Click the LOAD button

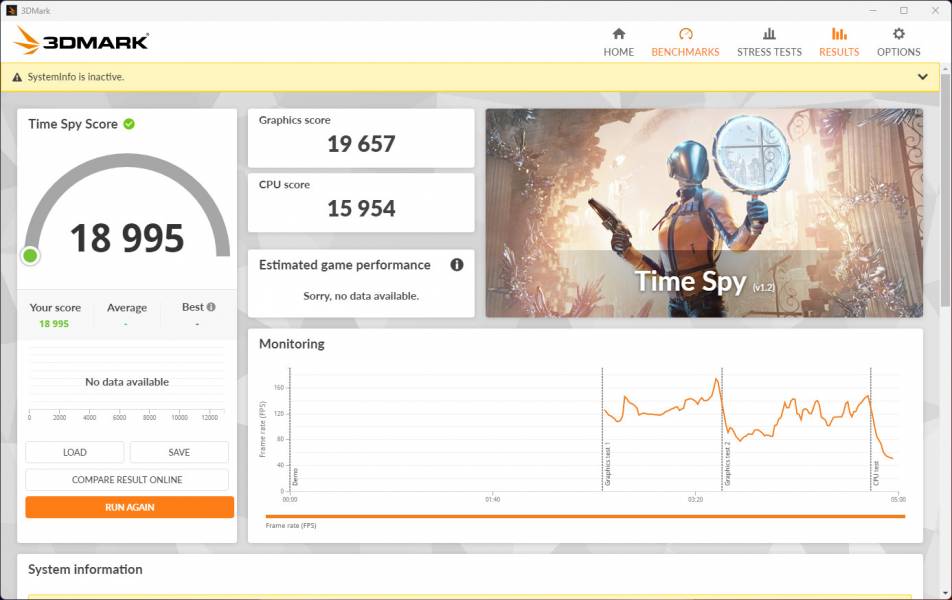click(x=75, y=452)
